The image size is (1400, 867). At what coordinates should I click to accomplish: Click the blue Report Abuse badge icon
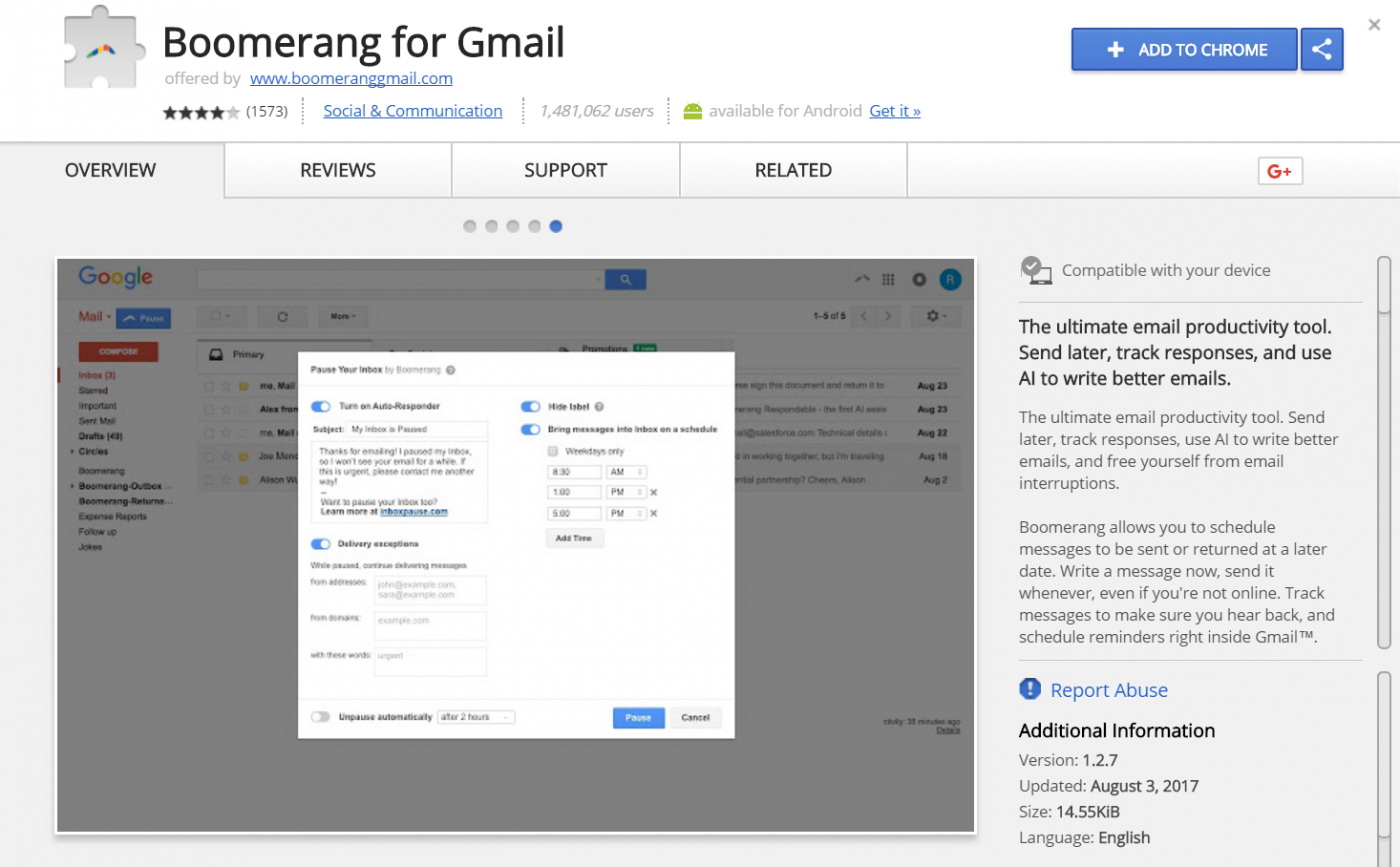click(x=1030, y=689)
